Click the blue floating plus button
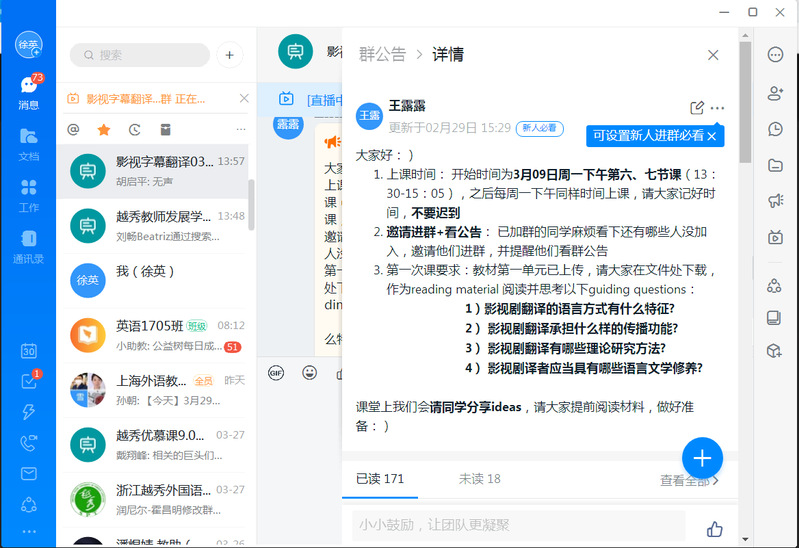 (702, 458)
